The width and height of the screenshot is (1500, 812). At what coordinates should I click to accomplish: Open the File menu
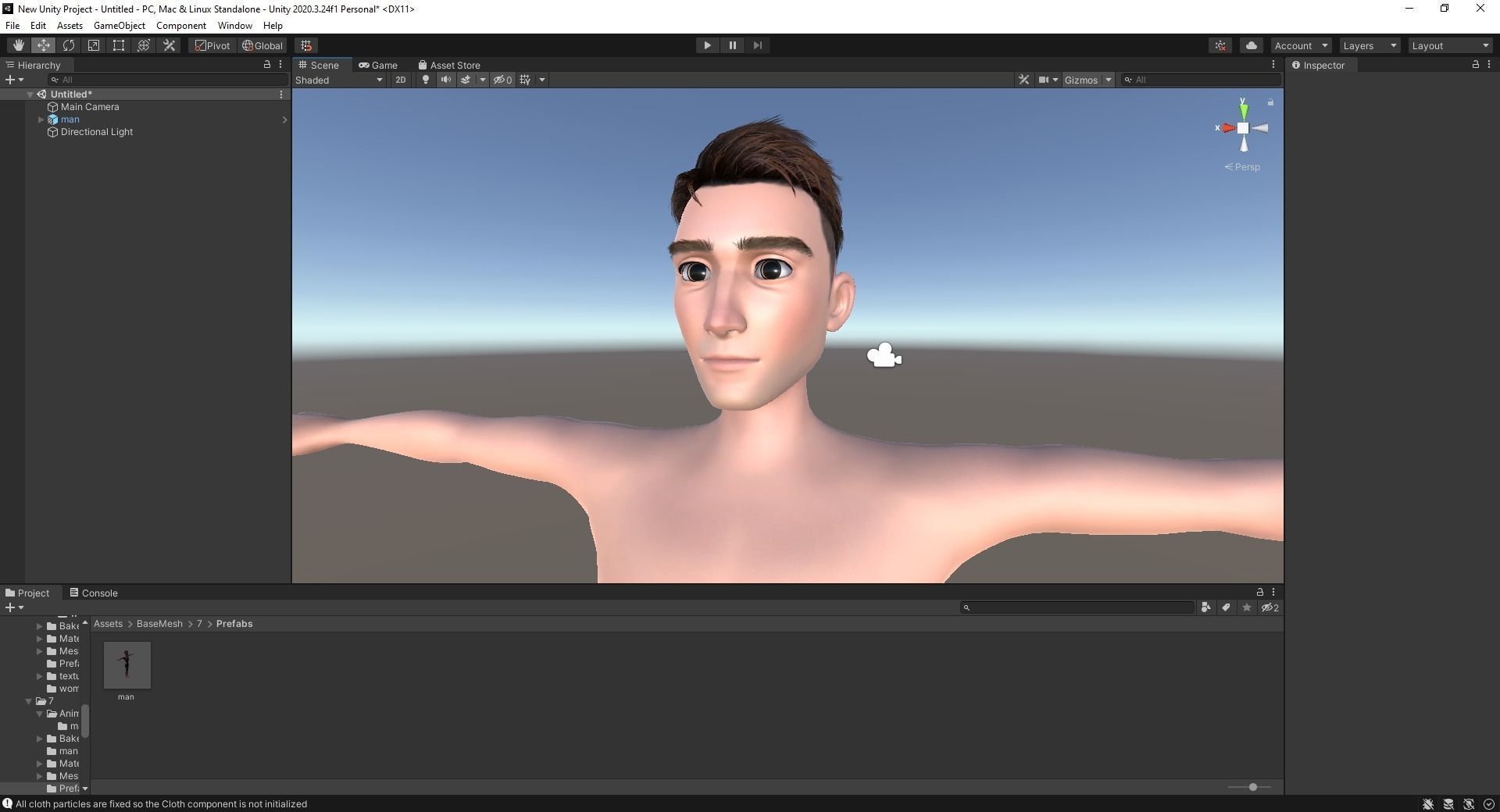12,26
